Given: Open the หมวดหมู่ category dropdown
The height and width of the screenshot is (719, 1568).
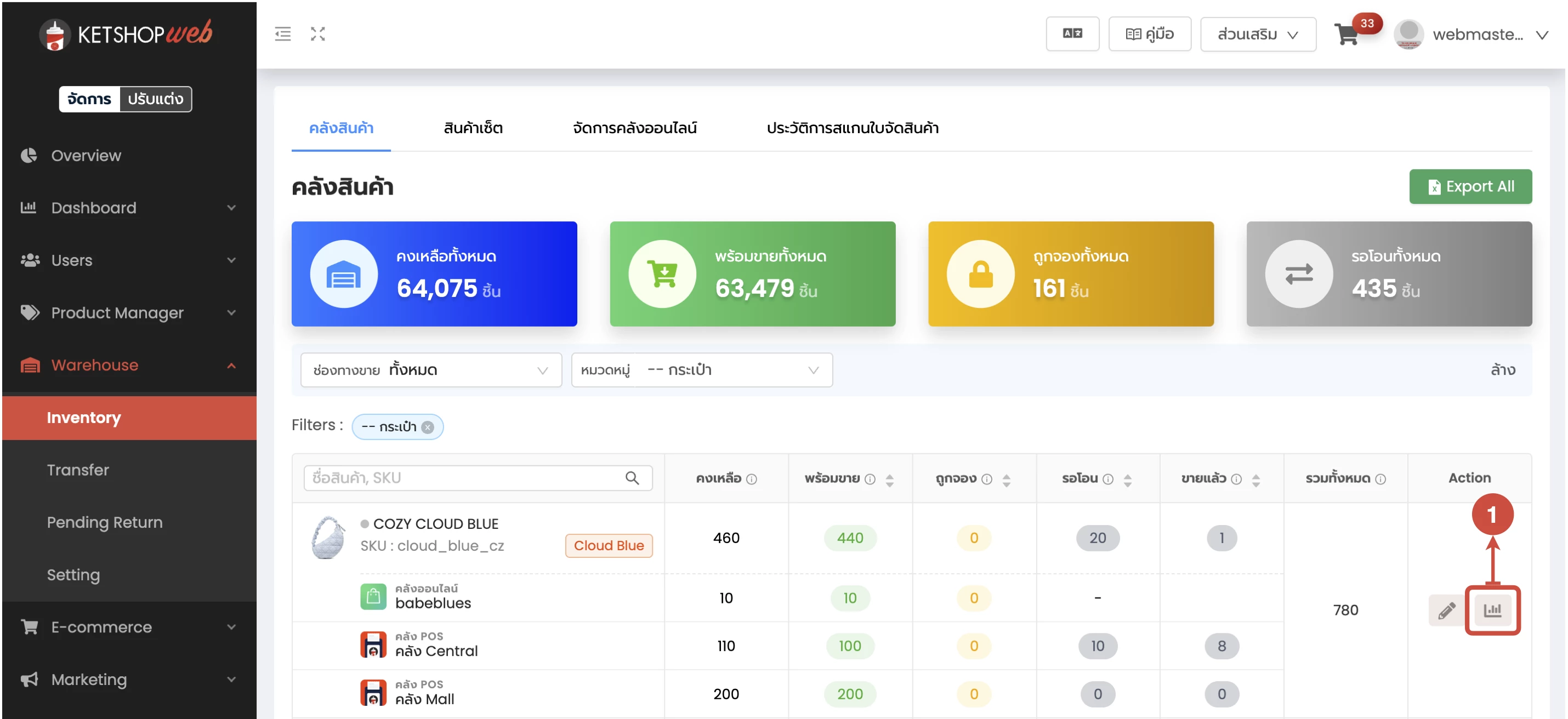Looking at the screenshot, I should (x=701, y=370).
